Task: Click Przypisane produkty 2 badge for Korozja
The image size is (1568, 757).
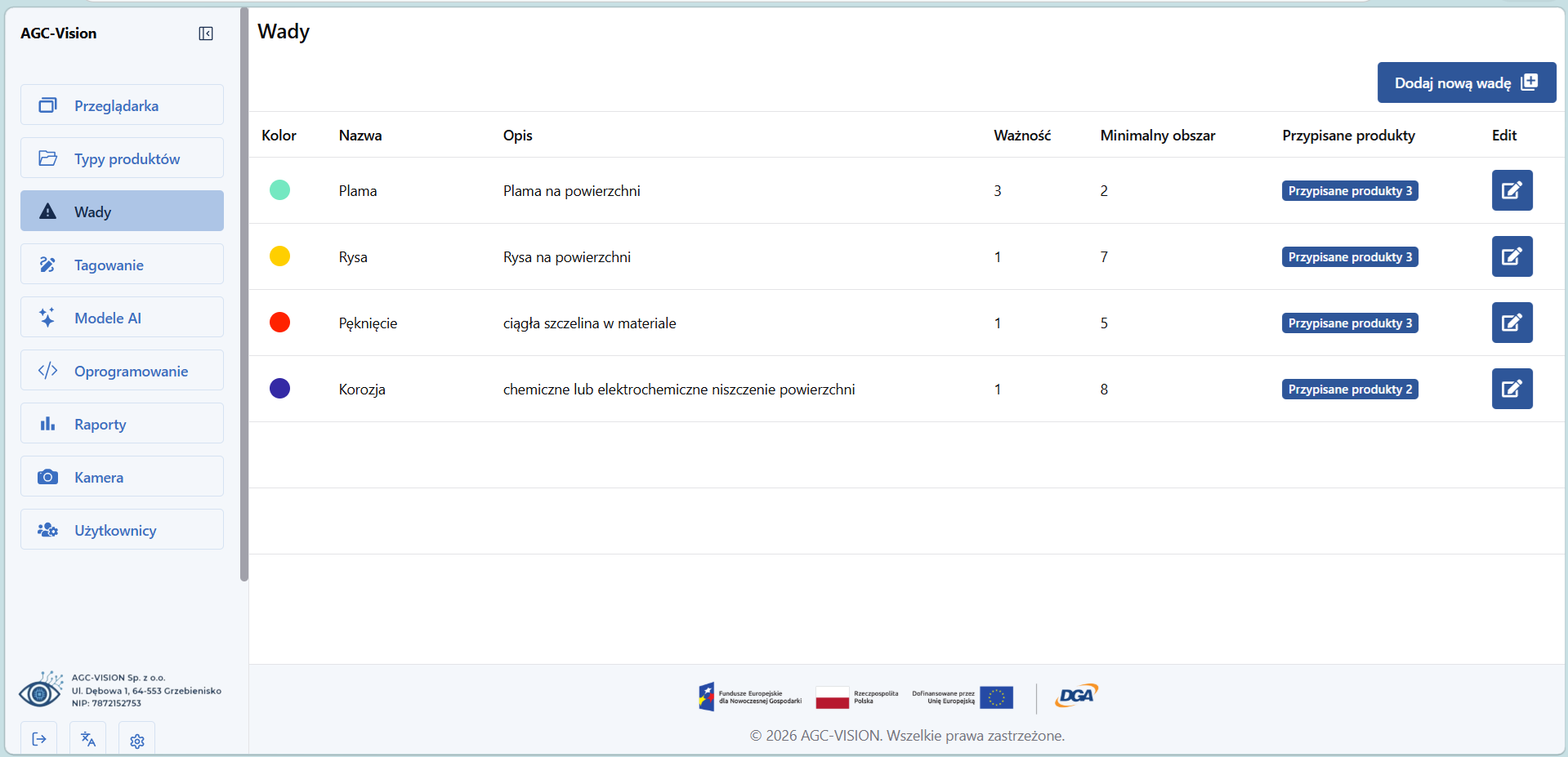Action: point(1349,390)
